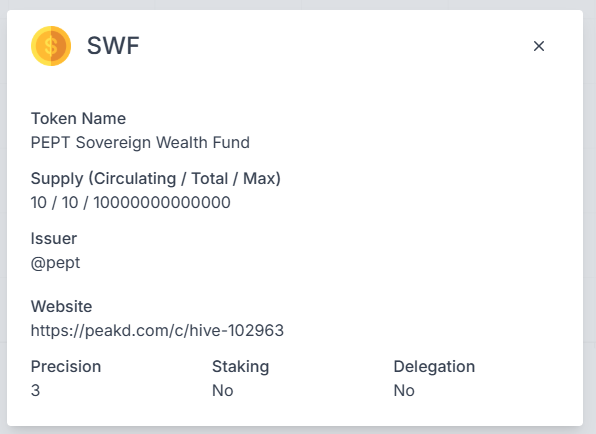This screenshot has width=596, height=434.
Task: Close the SWF token info dialog
Action: 539,46
